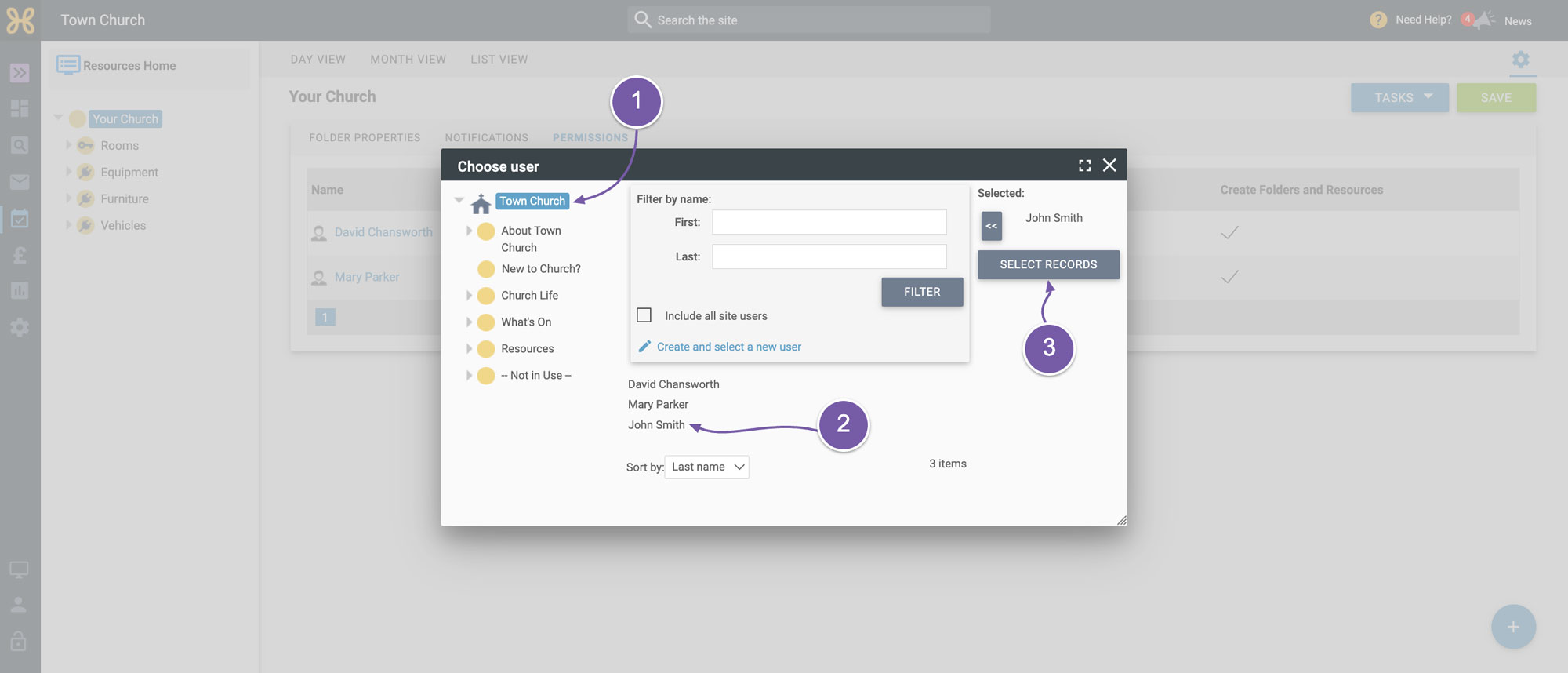Open the mail envelope icon in sidebar
Screen dimensions: 1568x673
(x=20, y=182)
